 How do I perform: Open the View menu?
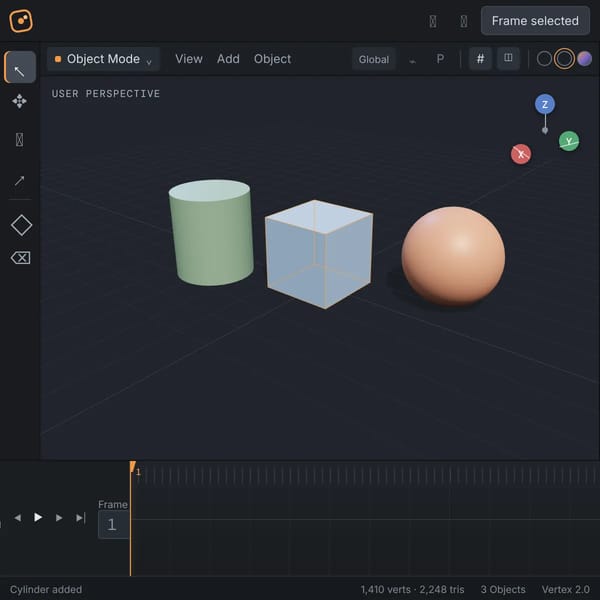[189, 59]
